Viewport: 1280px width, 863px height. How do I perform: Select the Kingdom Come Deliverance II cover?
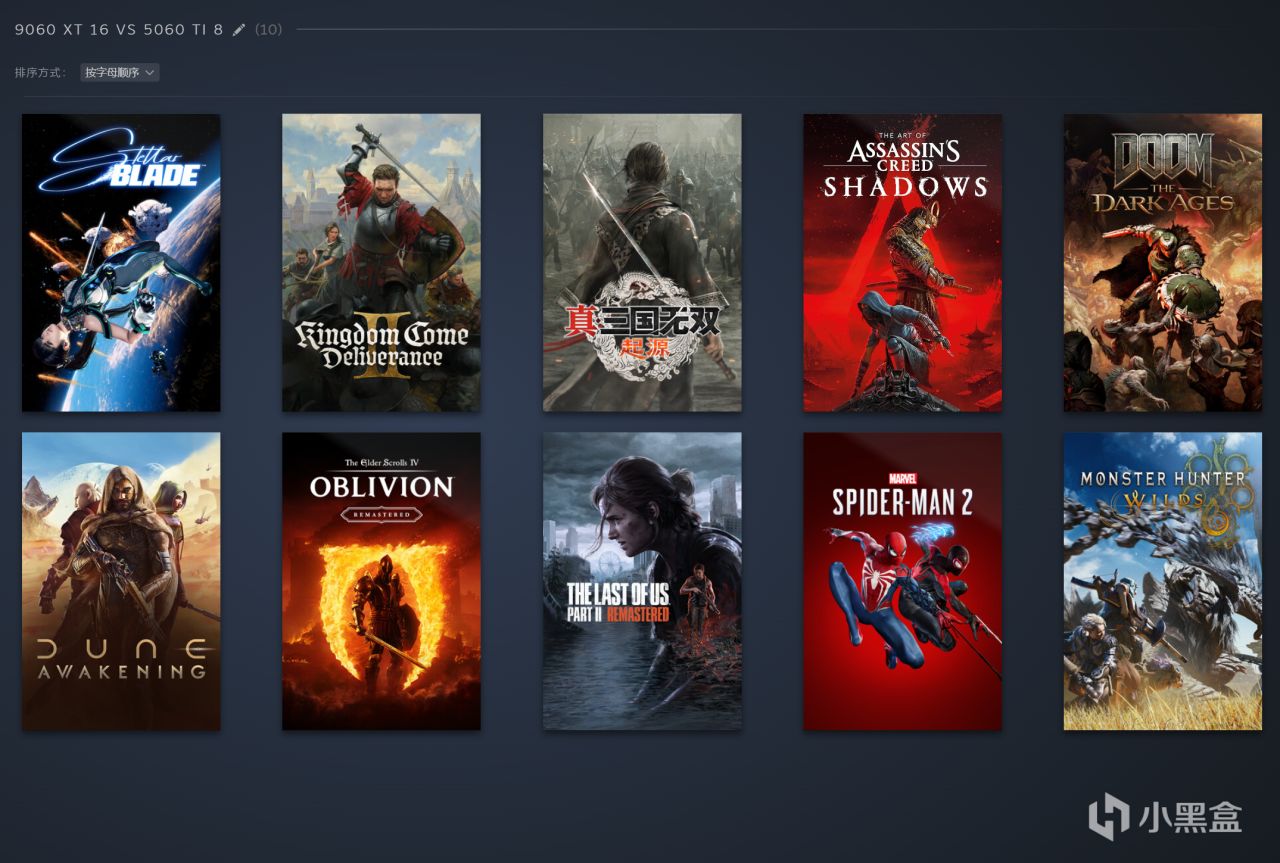click(x=381, y=262)
